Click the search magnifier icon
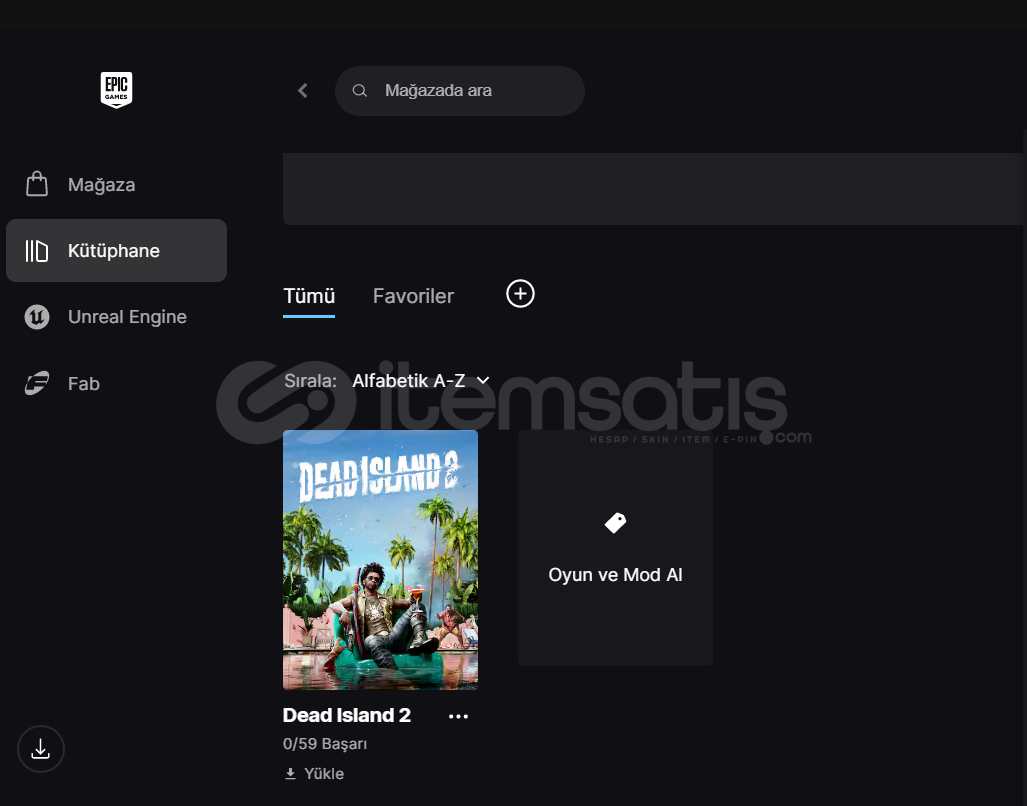Viewport: 1027px width, 806px height. [x=360, y=90]
